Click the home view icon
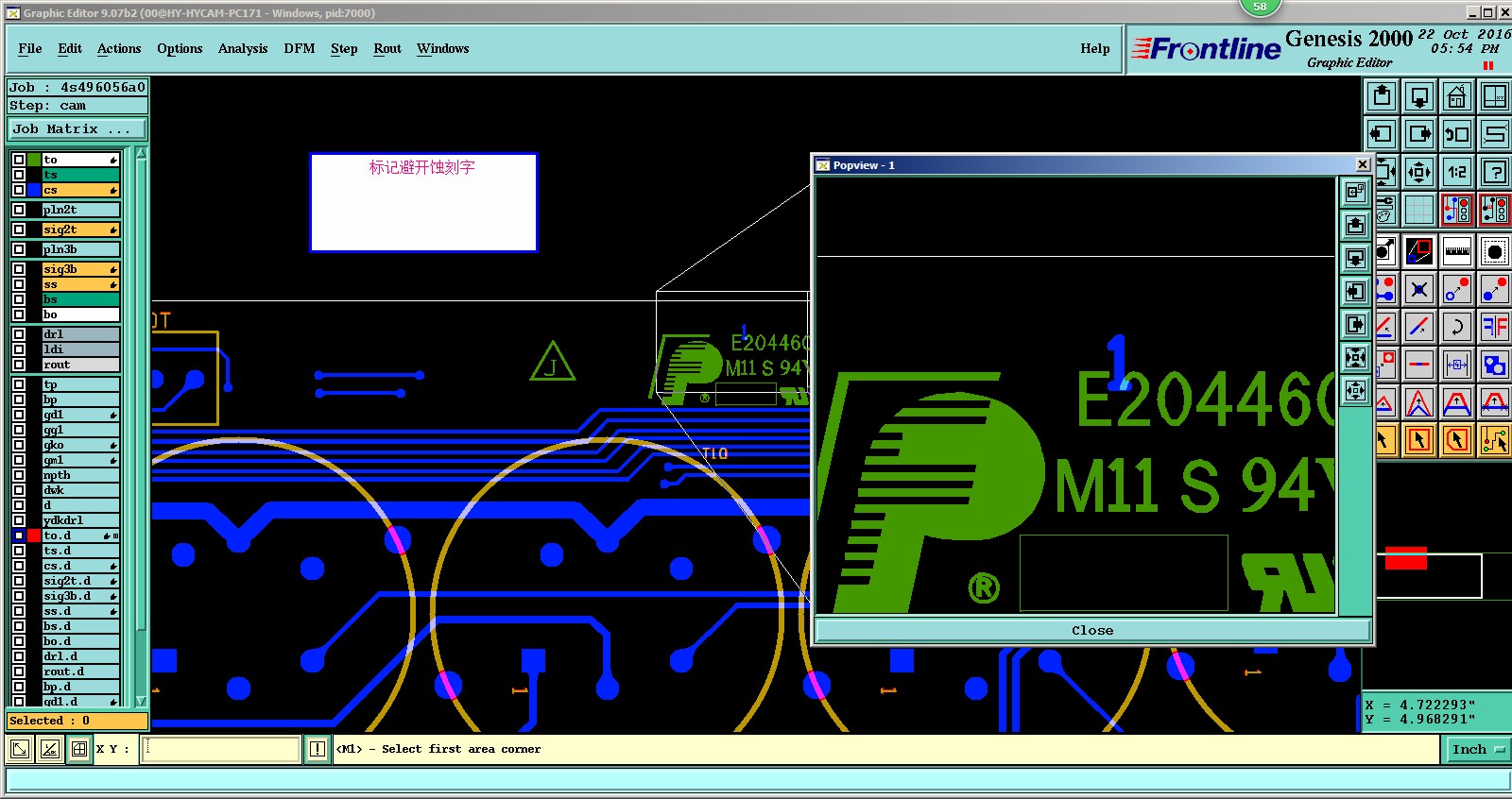Image resolution: width=1512 pixels, height=799 pixels. coord(1457,96)
